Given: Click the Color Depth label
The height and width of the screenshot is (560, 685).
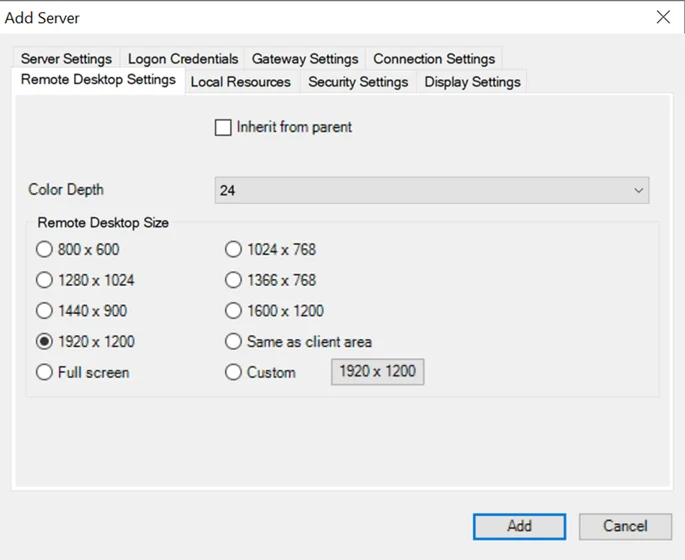Looking at the screenshot, I should 66,190.
